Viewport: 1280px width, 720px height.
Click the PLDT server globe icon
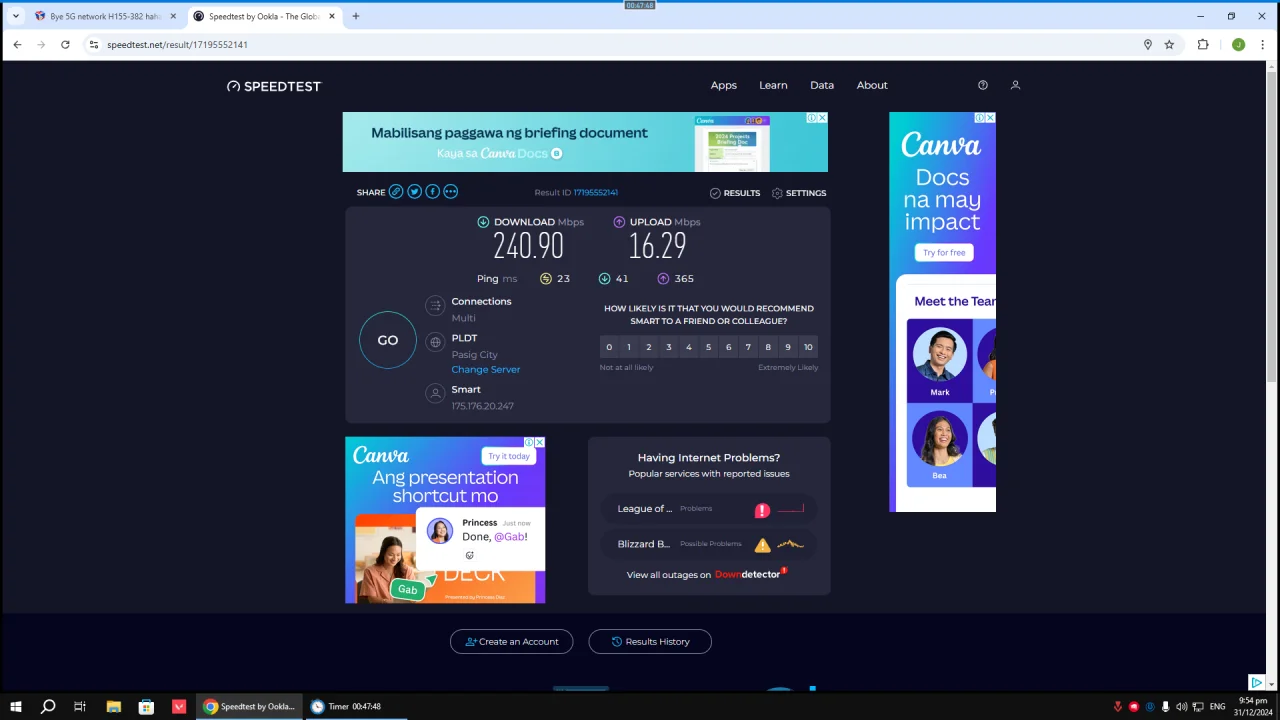pos(435,342)
